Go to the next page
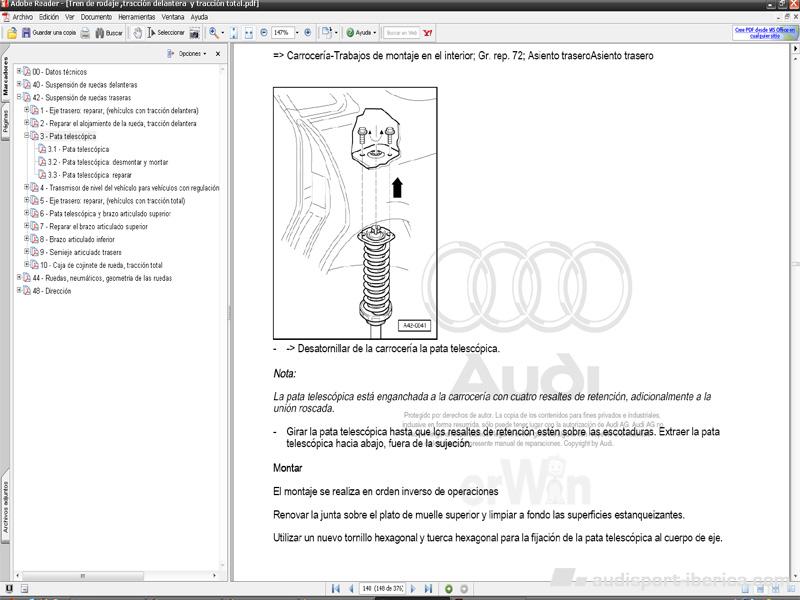The image size is (800, 600). click(x=413, y=589)
